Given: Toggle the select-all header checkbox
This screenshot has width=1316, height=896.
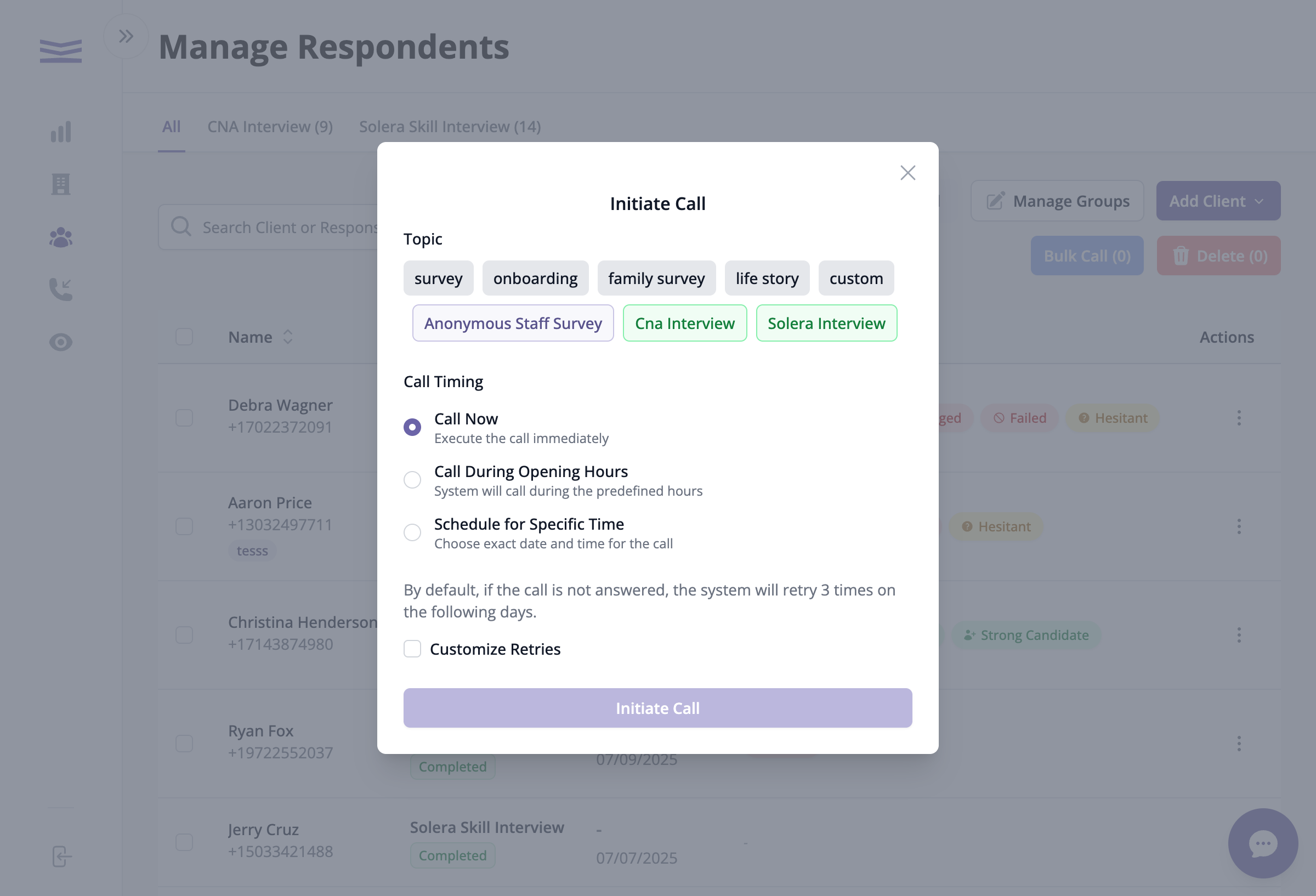Looking at the screenshot, I should pos(184,337).
